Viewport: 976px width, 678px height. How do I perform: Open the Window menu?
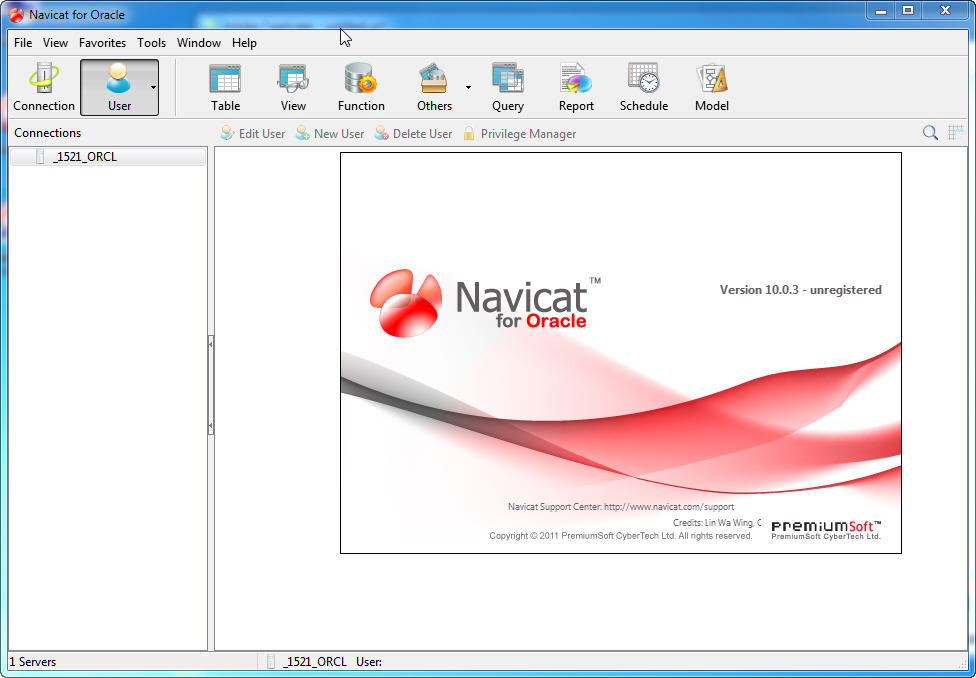coord(199,43)
